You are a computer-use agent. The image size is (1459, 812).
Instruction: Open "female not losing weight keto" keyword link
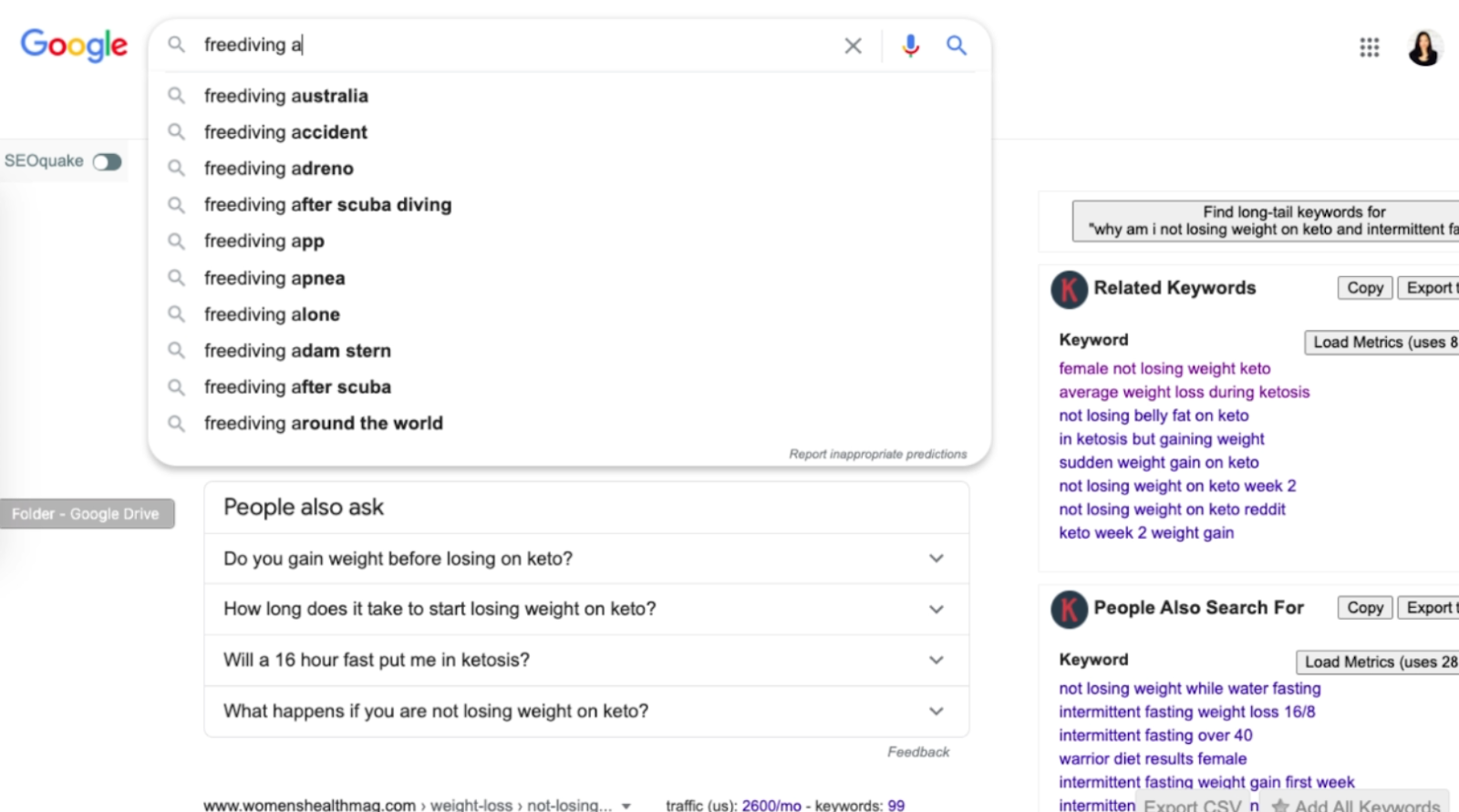point(1164,368)
